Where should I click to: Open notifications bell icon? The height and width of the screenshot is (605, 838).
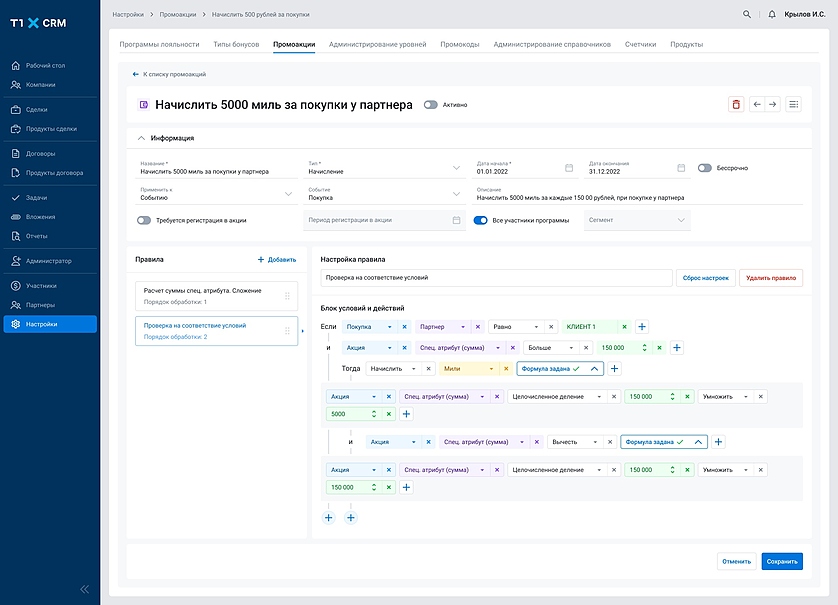coord(771,15)
